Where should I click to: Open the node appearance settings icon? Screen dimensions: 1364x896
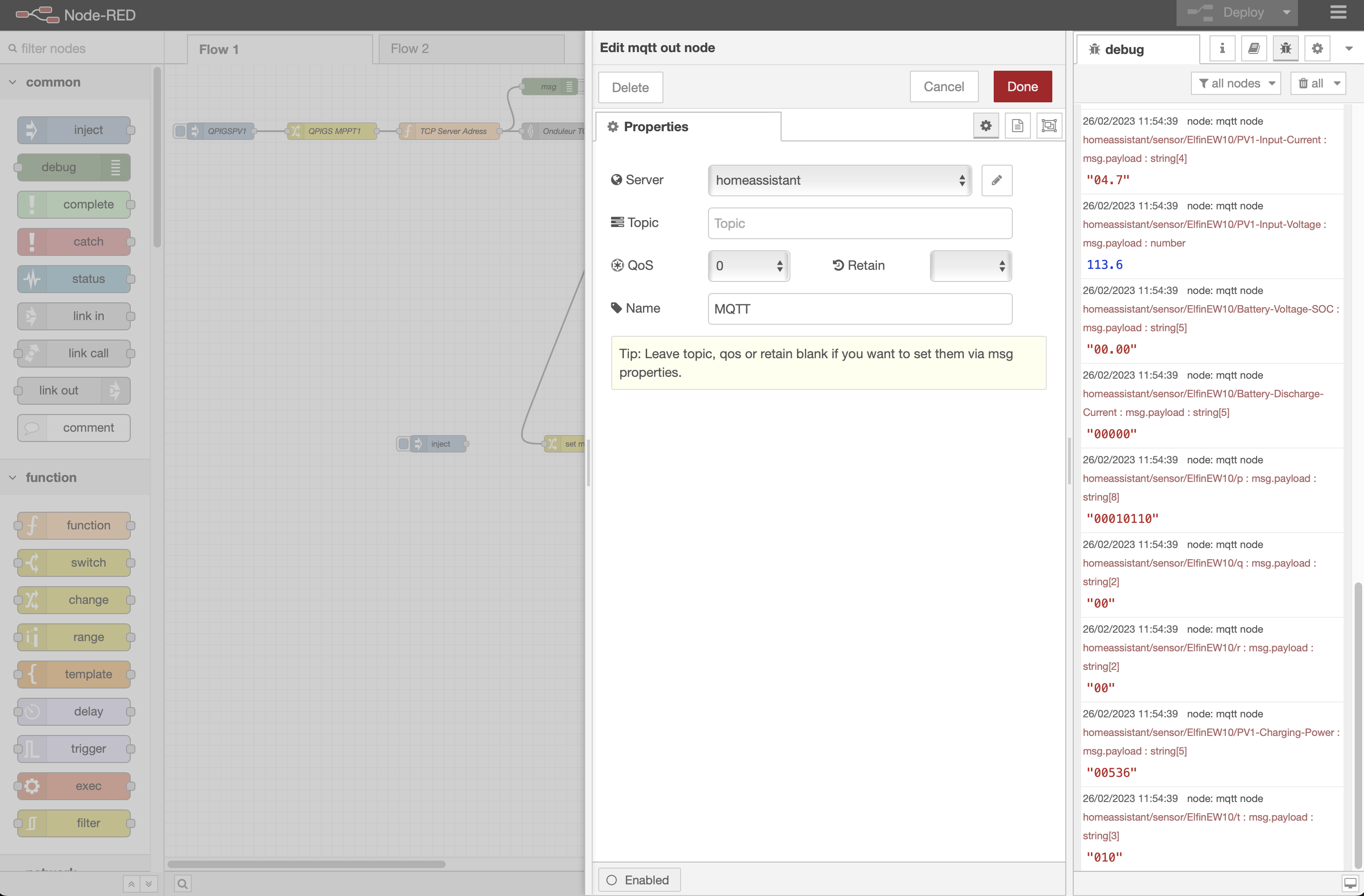pos(1049,126)
